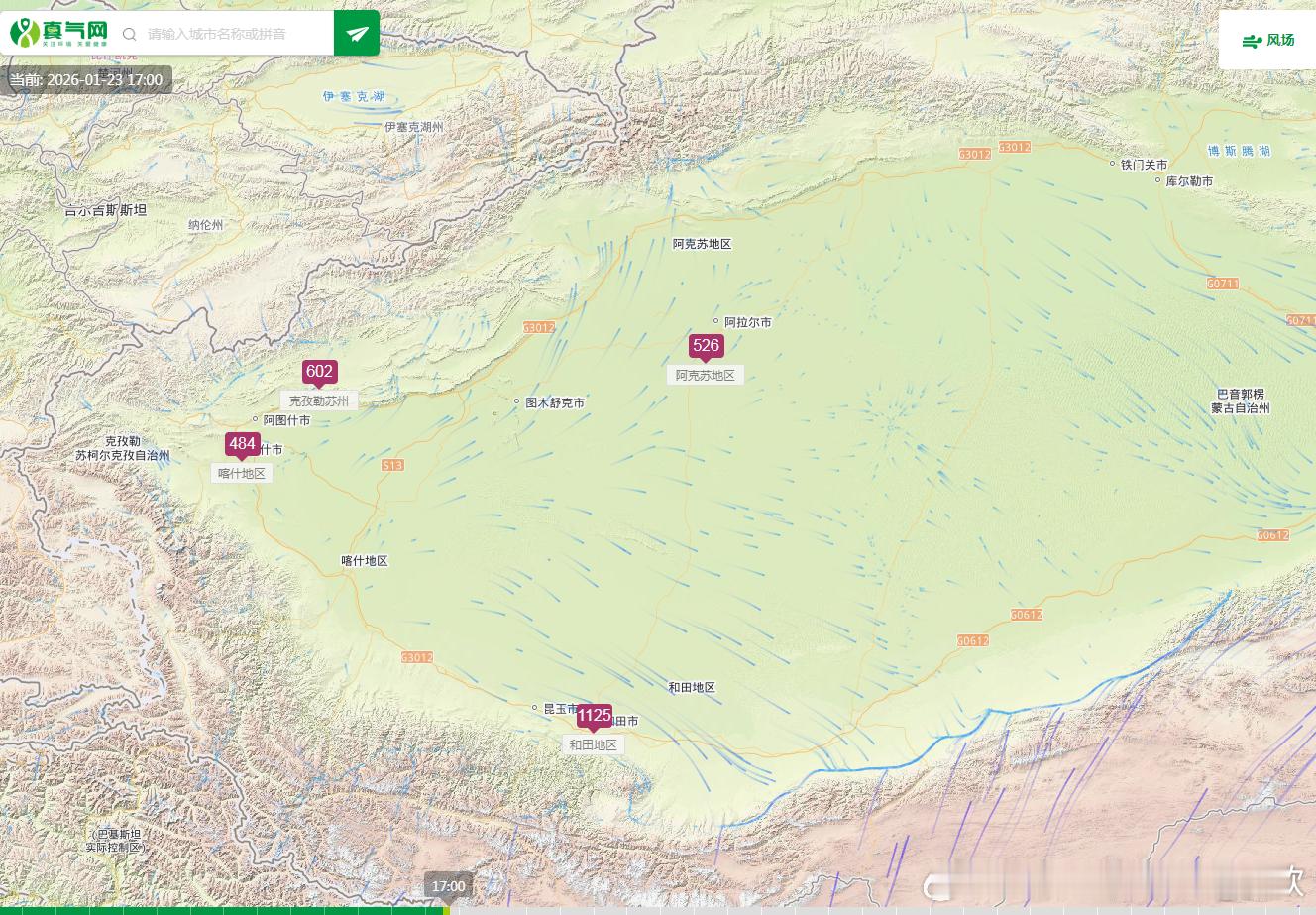Click the wind icon beside 风场
Image resolution: width=1316 pixels, height=915 pixels.
click(x=1252, y=41)
